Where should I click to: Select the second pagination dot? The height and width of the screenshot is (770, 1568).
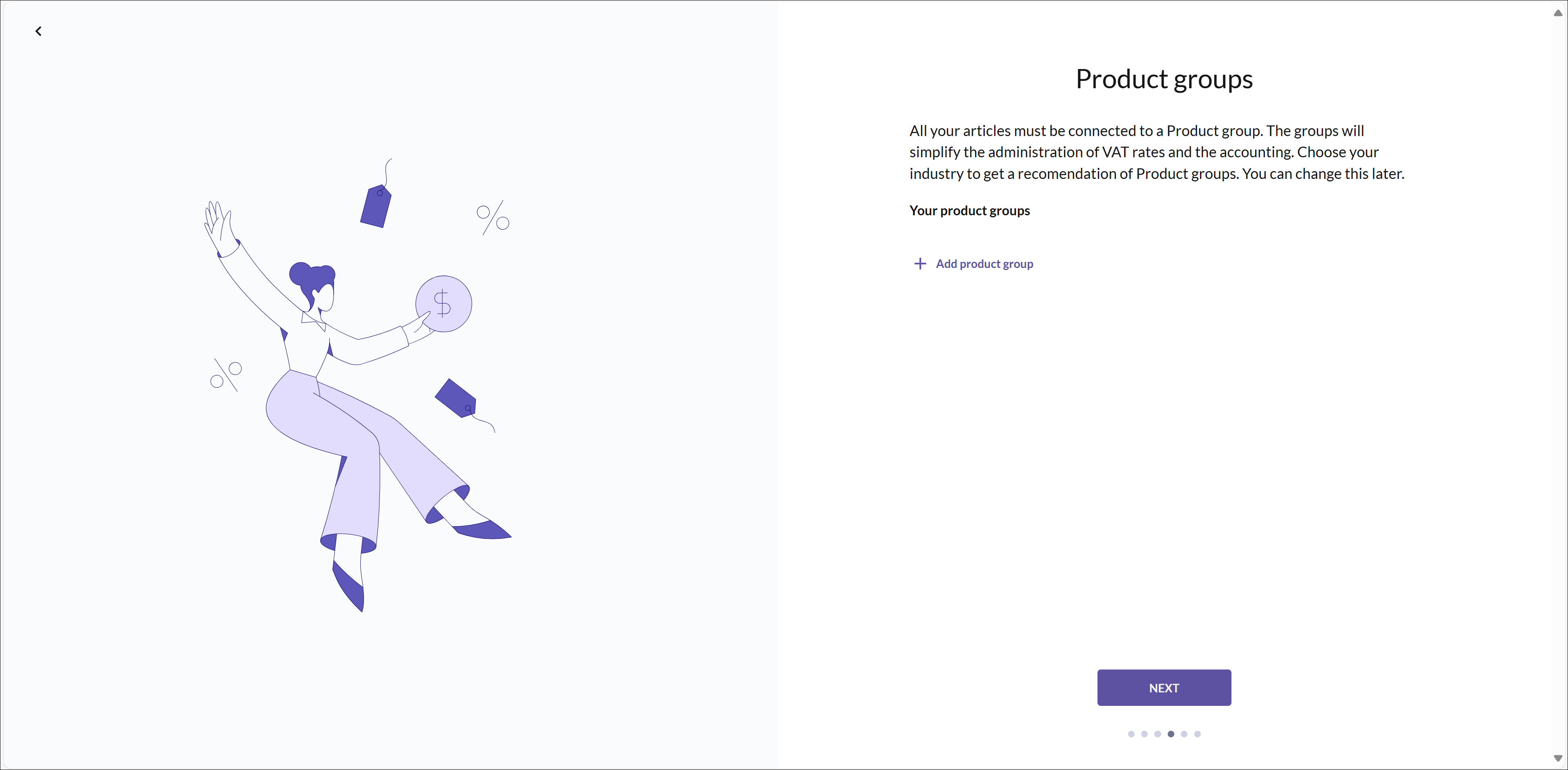coord(1144,734)
